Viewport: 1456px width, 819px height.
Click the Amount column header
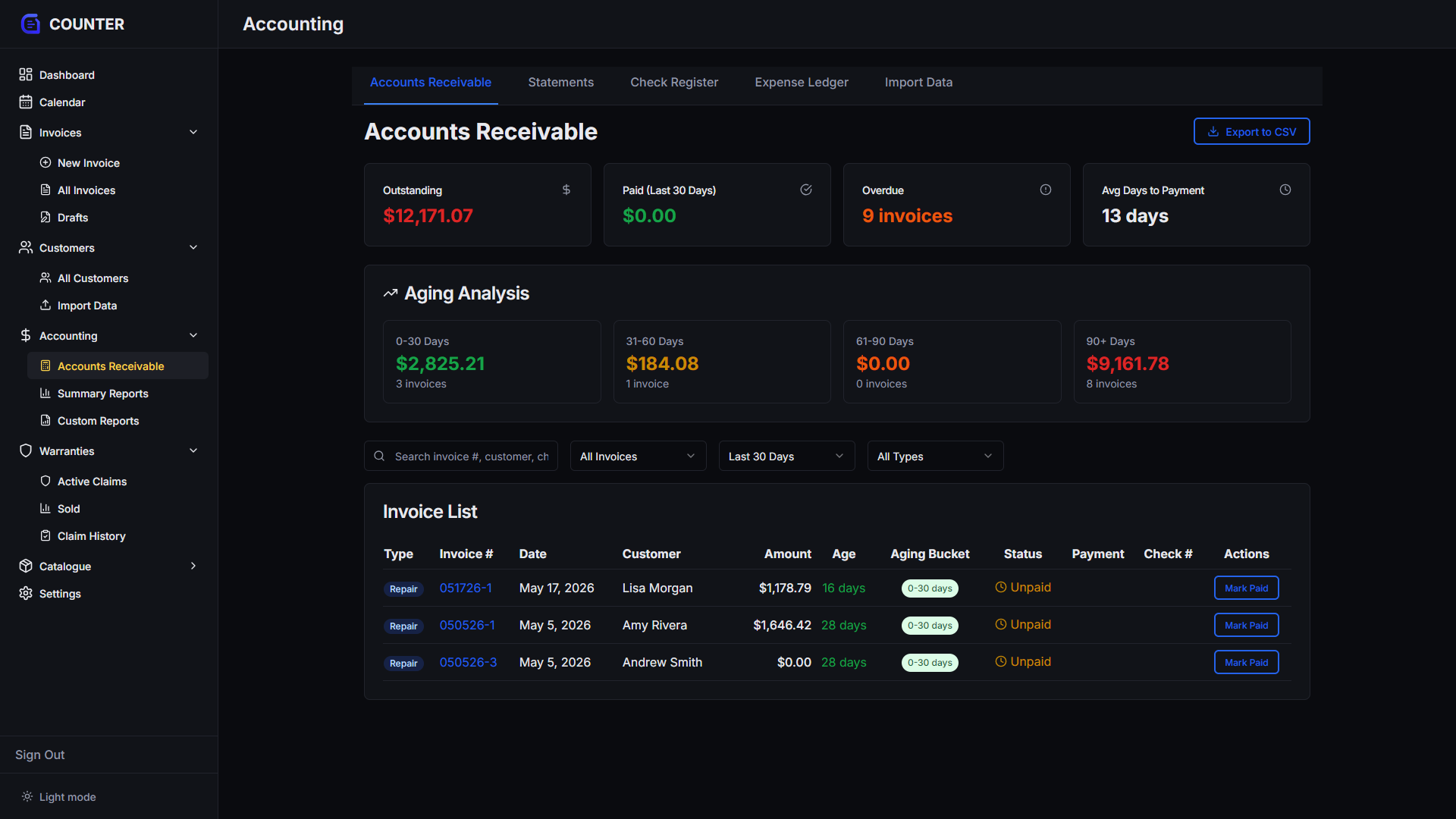787,554
